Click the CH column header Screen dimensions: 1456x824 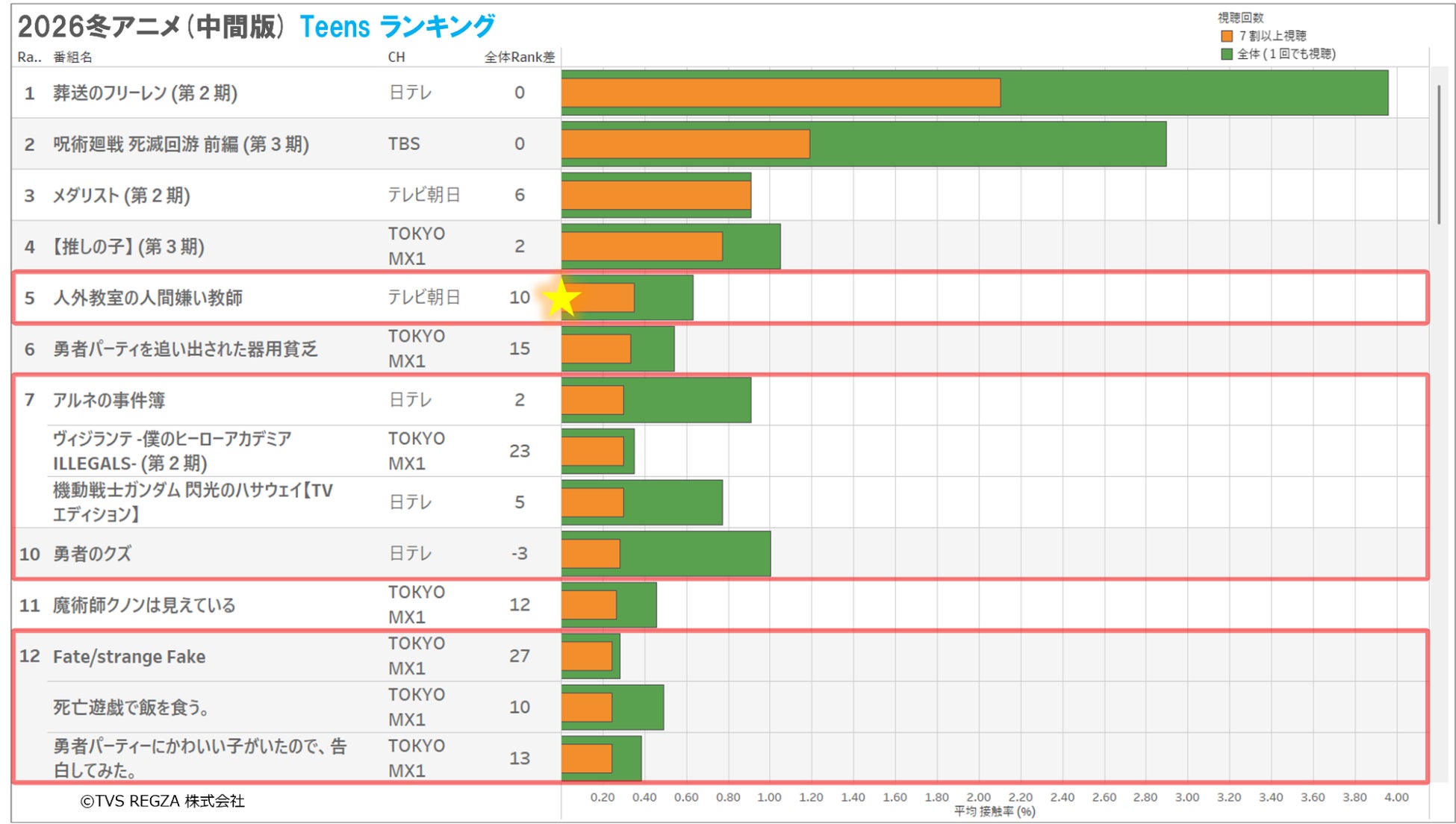click(x=396, y=57)
